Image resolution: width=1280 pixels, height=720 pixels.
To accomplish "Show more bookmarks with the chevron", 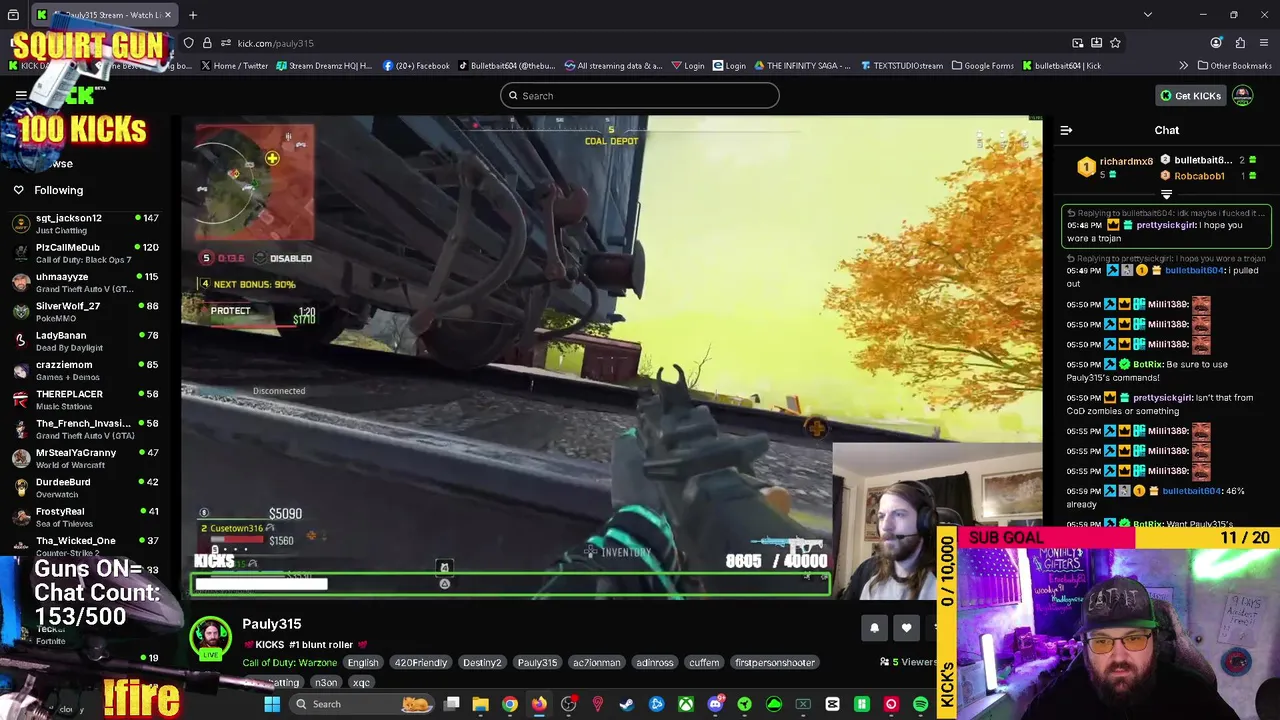I will 1183,66.
